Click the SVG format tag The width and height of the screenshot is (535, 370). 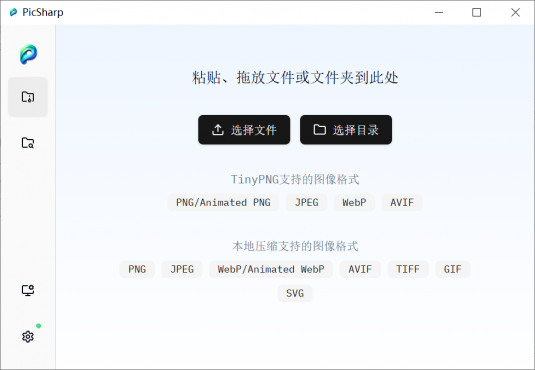pos(295,293)
